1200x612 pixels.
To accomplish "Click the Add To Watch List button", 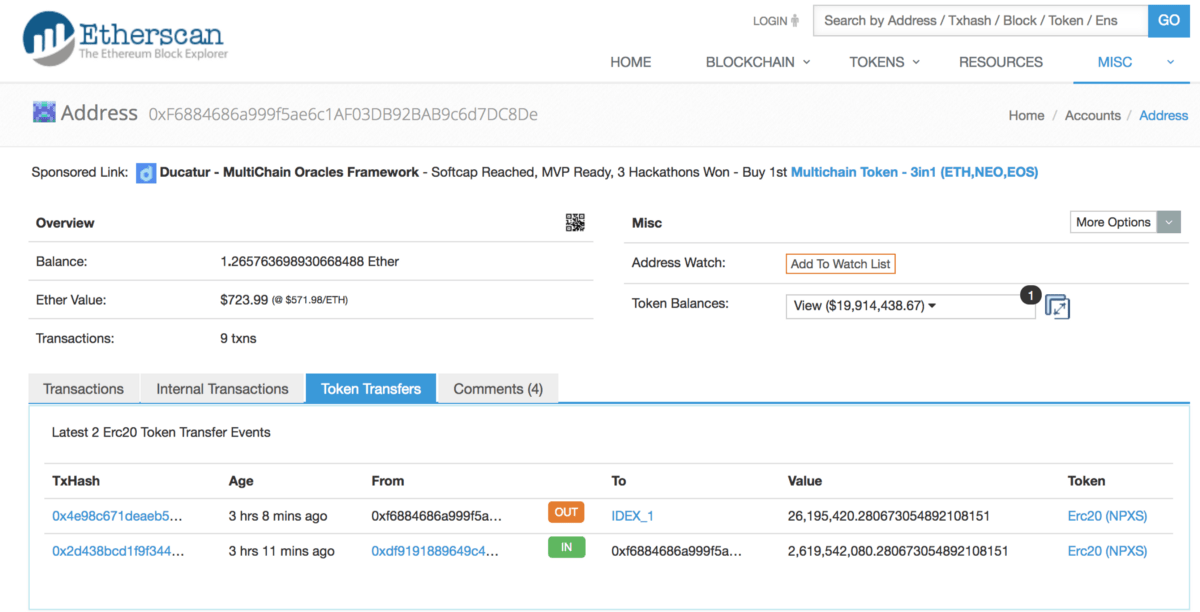I will click(x=840, y=264).
